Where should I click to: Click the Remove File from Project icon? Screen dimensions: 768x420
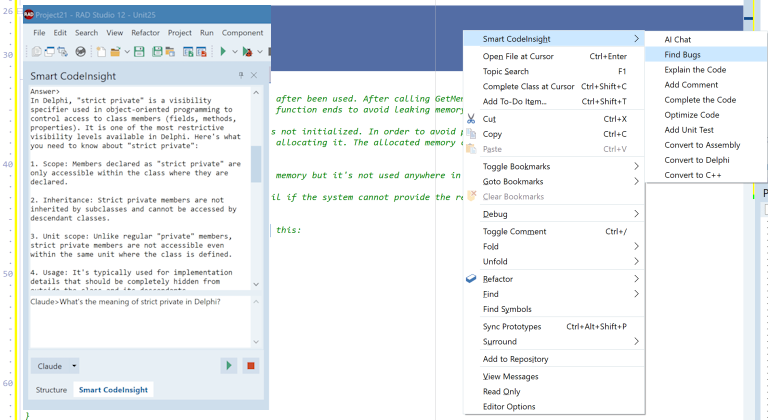pos(201,51)
